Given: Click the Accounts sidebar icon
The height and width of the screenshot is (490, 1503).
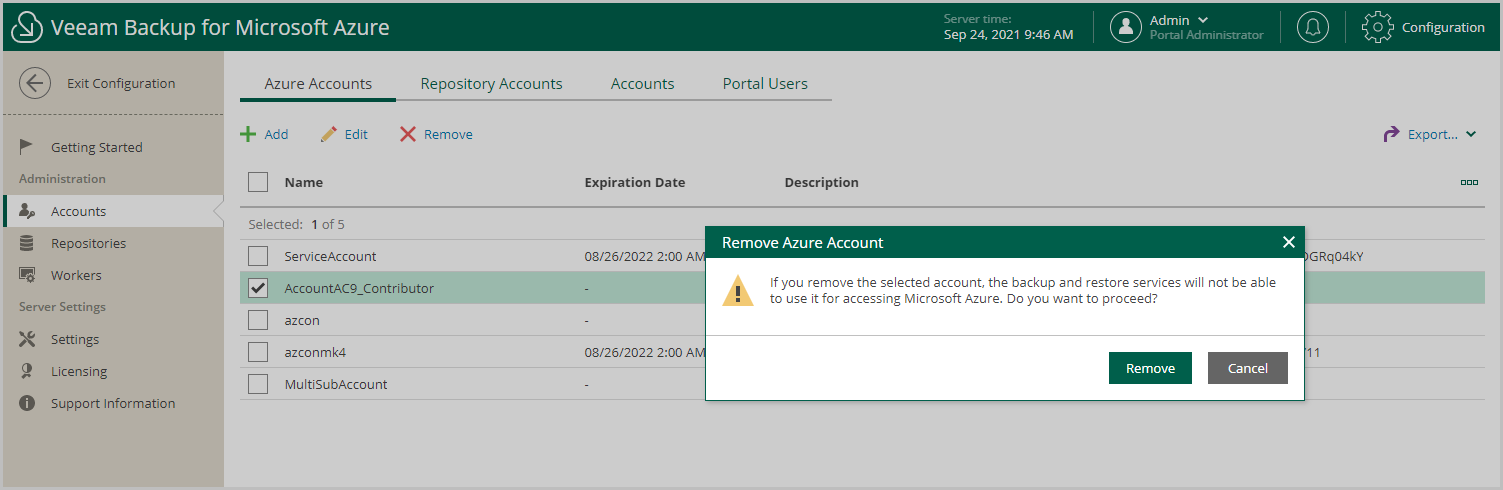Looking at the screenshot, I should (27, 211).
